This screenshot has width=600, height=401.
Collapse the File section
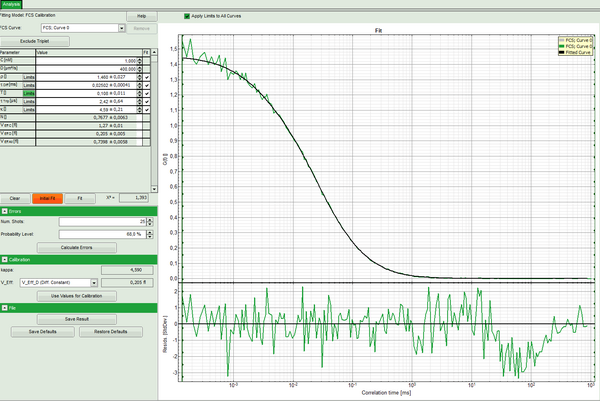point(6,309)
